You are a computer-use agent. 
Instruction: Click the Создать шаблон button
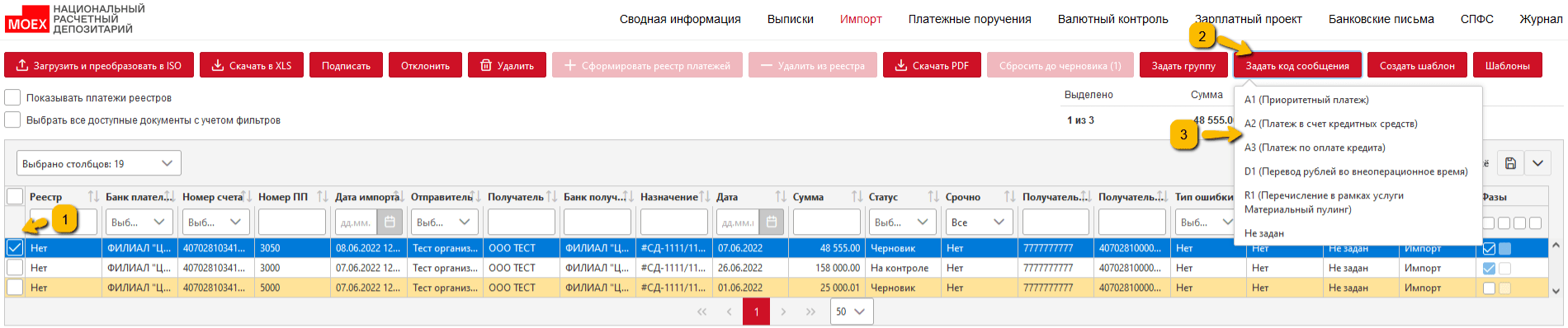tap(1417, 65)
